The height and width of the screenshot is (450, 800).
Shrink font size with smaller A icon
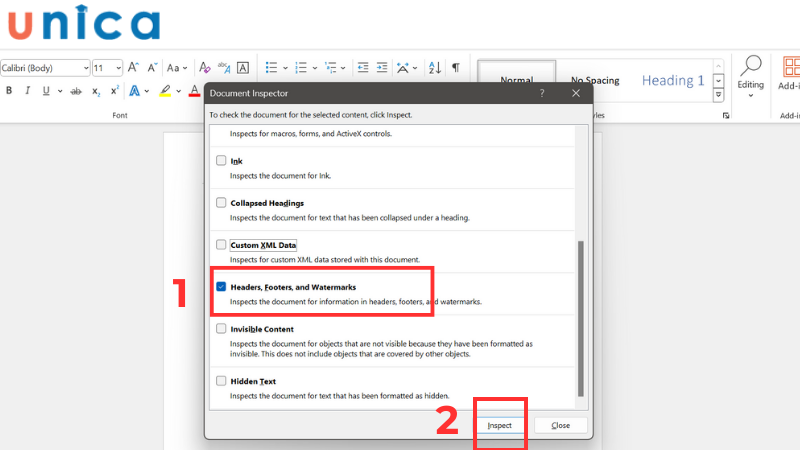[x=152, y=67]
